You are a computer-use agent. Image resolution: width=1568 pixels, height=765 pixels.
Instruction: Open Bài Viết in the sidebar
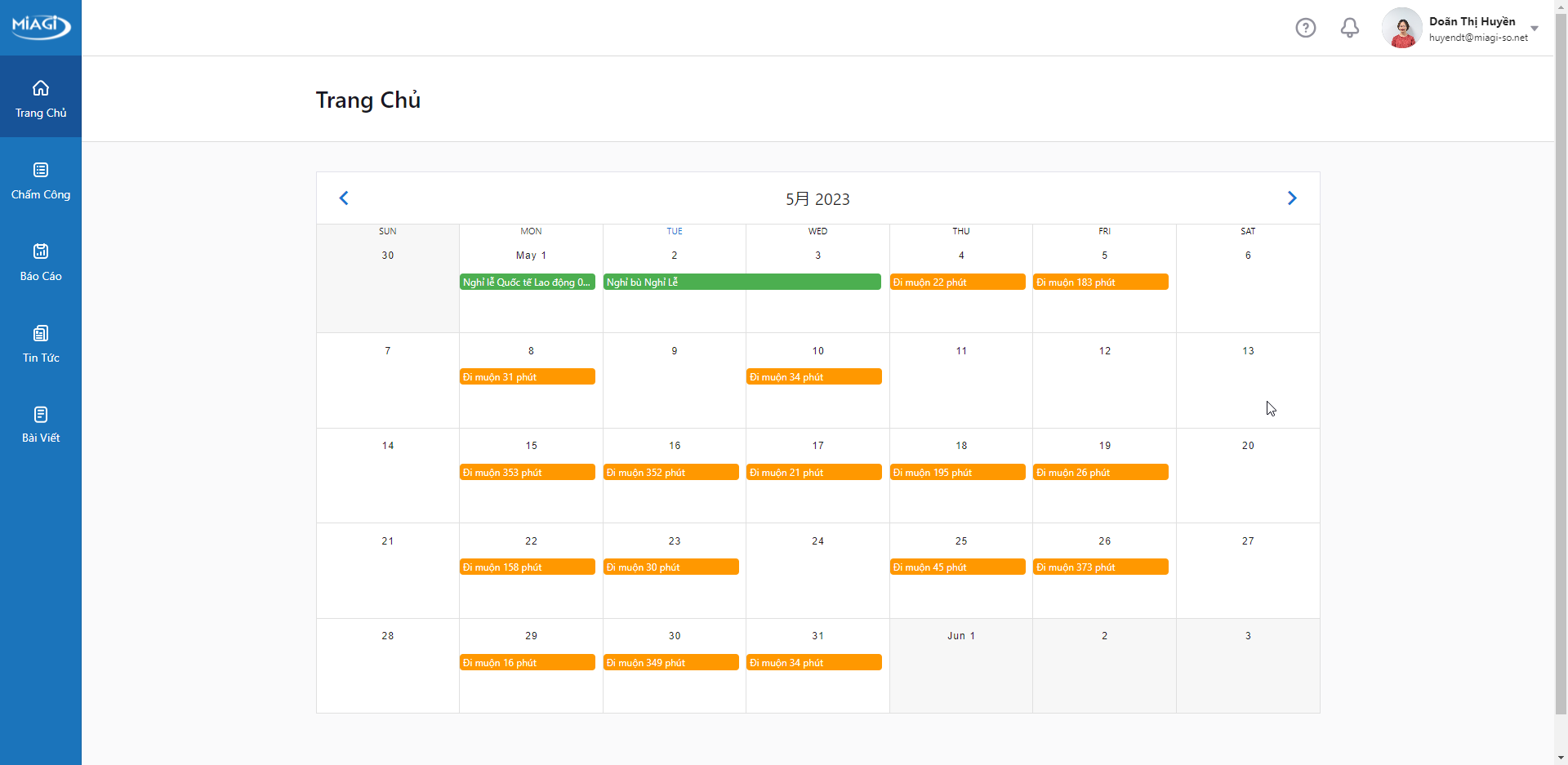pyautogui.click(x=41, y=425)
